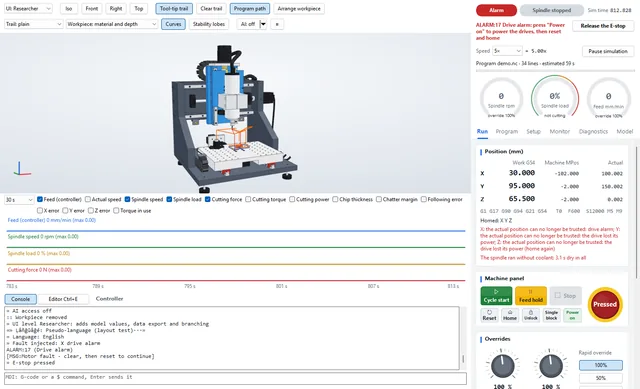Toggle the Tool-tip trail button
Viewport: 640px width, 389px height.
tap(174, 9)
